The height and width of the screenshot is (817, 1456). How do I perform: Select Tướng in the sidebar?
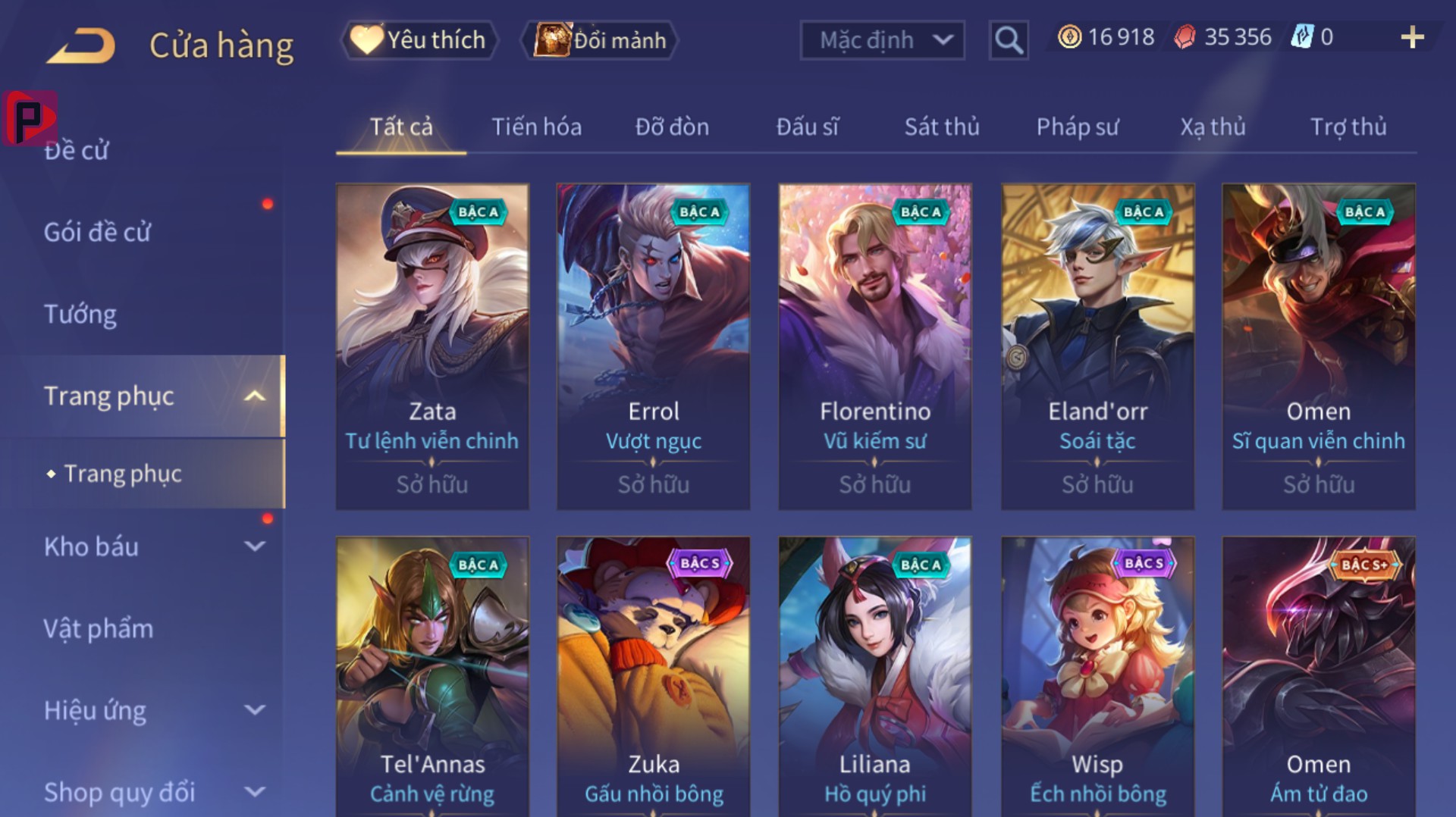(80, 314)
